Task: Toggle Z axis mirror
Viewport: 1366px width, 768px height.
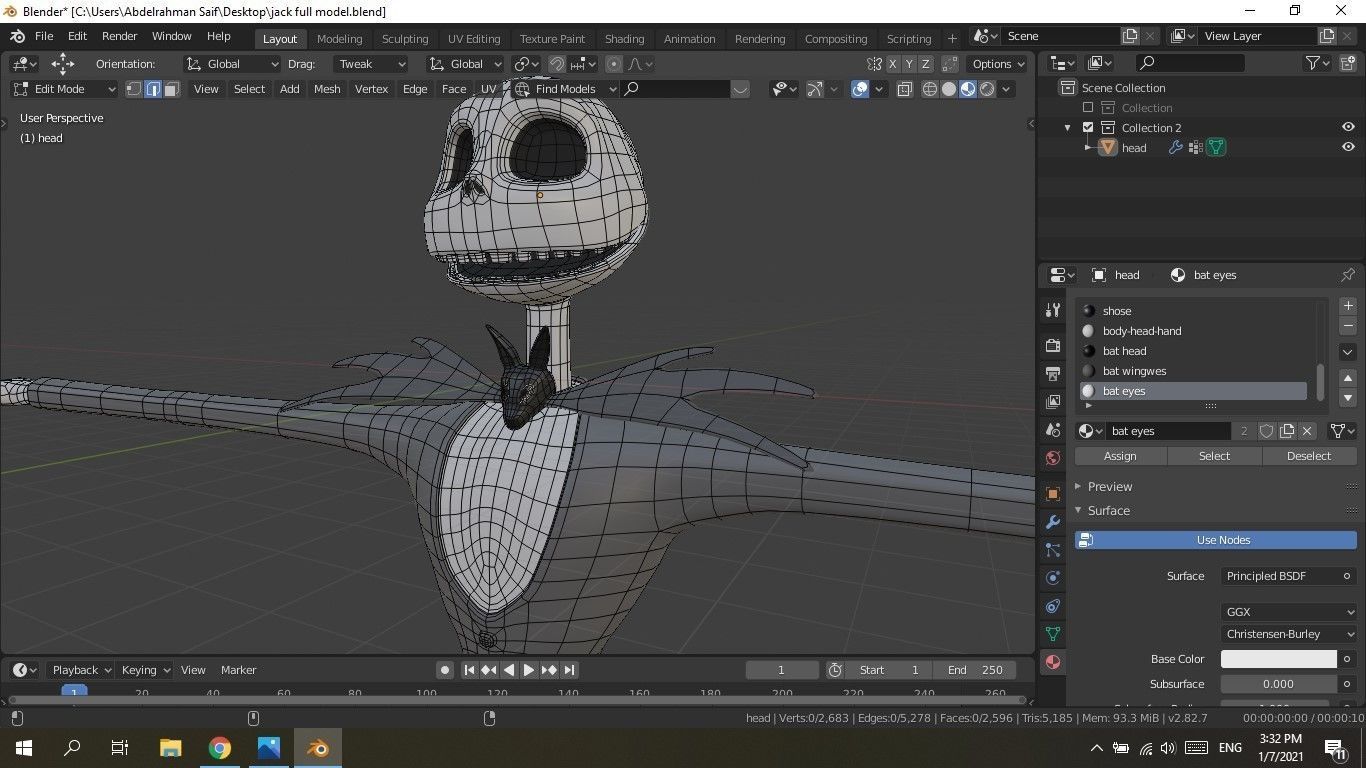Action: click(925, 64)
